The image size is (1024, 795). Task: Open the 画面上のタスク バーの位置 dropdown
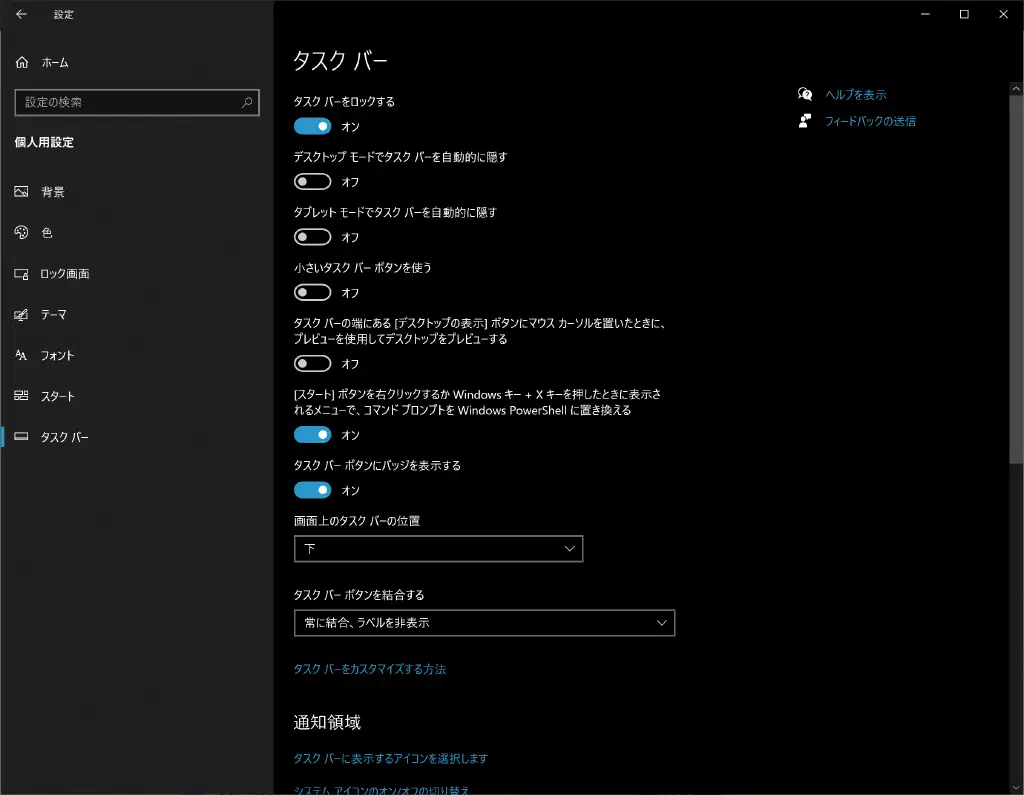pos(438,549)
